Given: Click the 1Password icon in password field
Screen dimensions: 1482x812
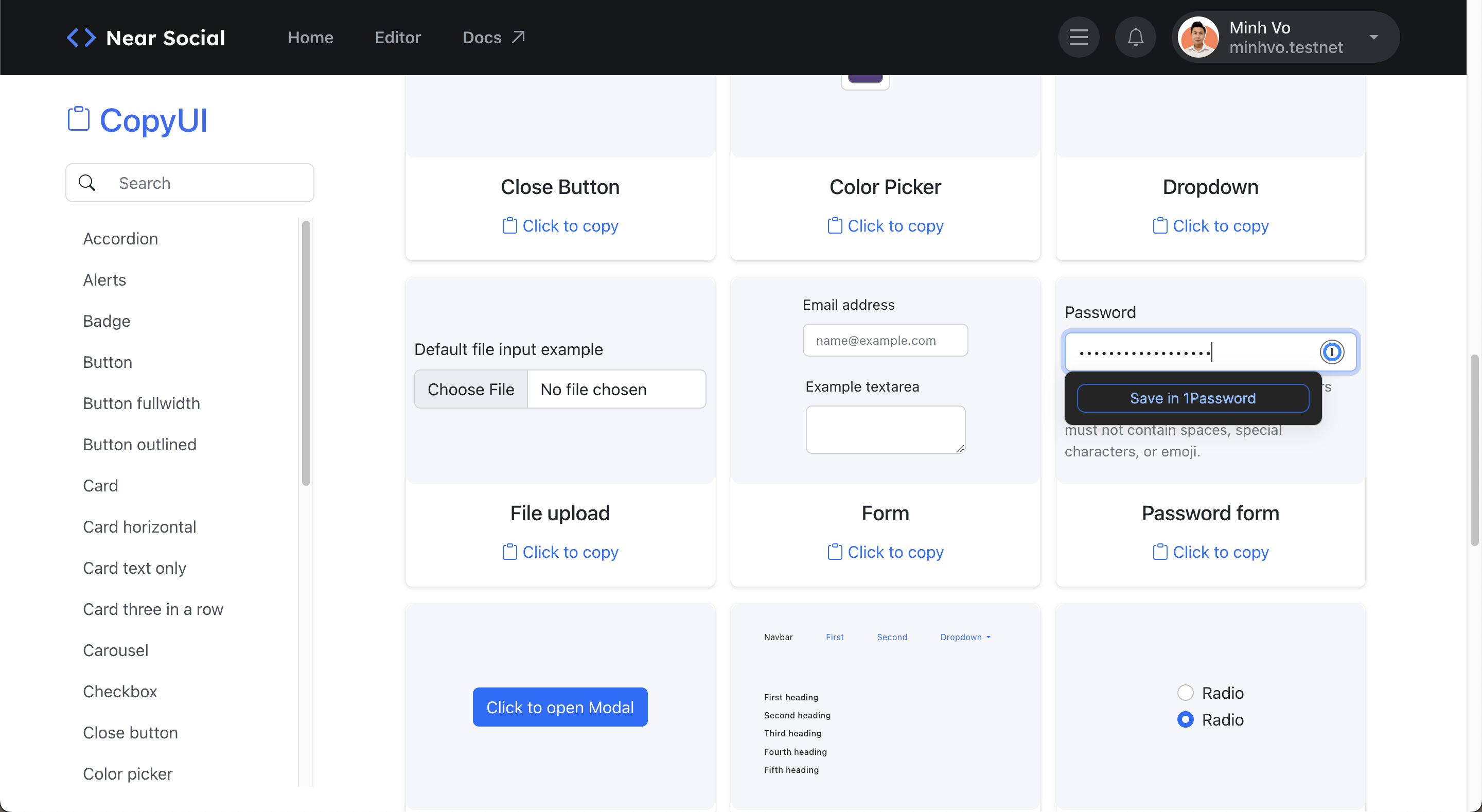Looking at the screenshot, I should [1331, 351].
